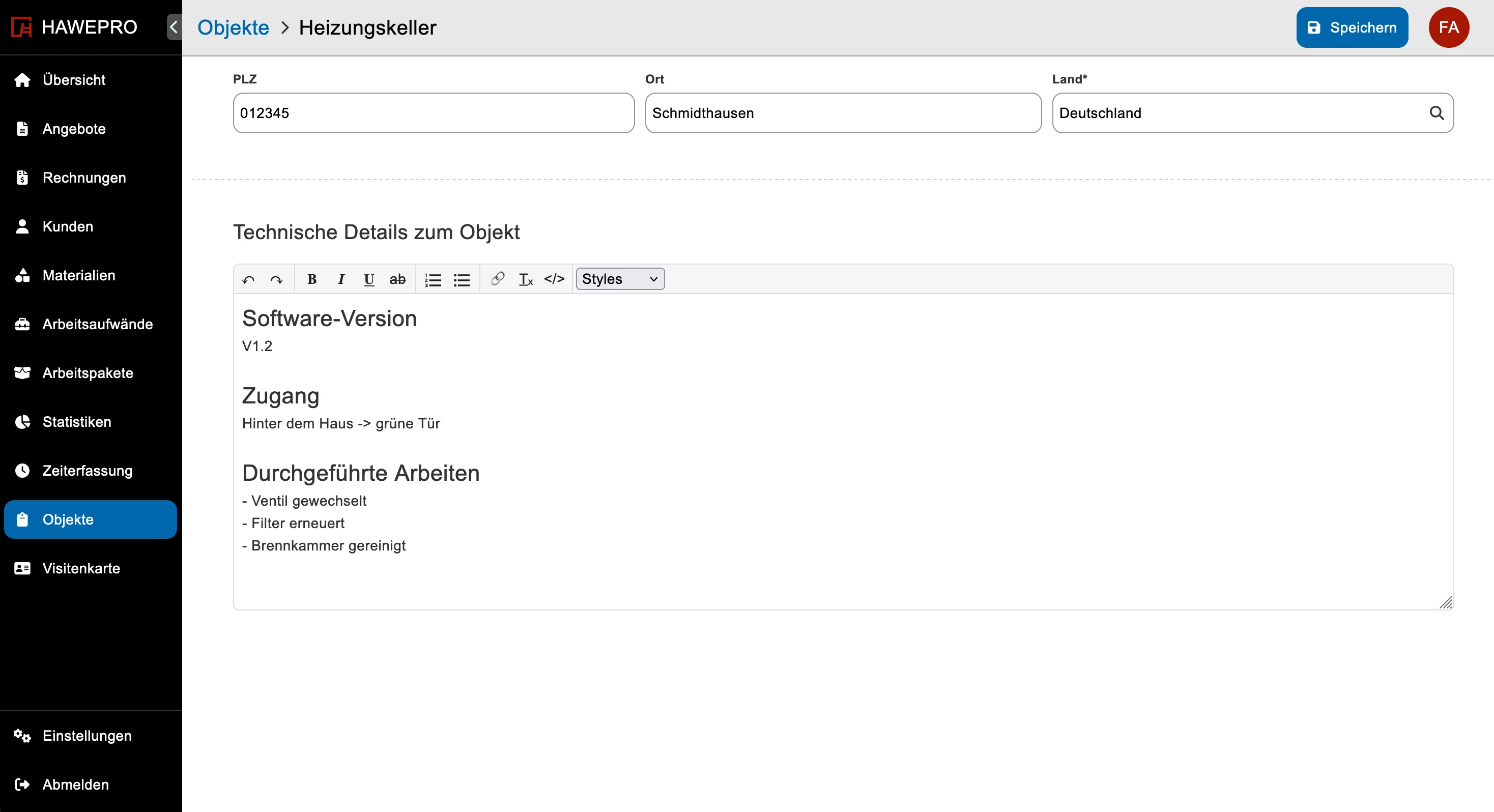This screenshot has height=812, width=1494.
Task: Click the search icon in Land field
Action: [x=1436, y=113]
